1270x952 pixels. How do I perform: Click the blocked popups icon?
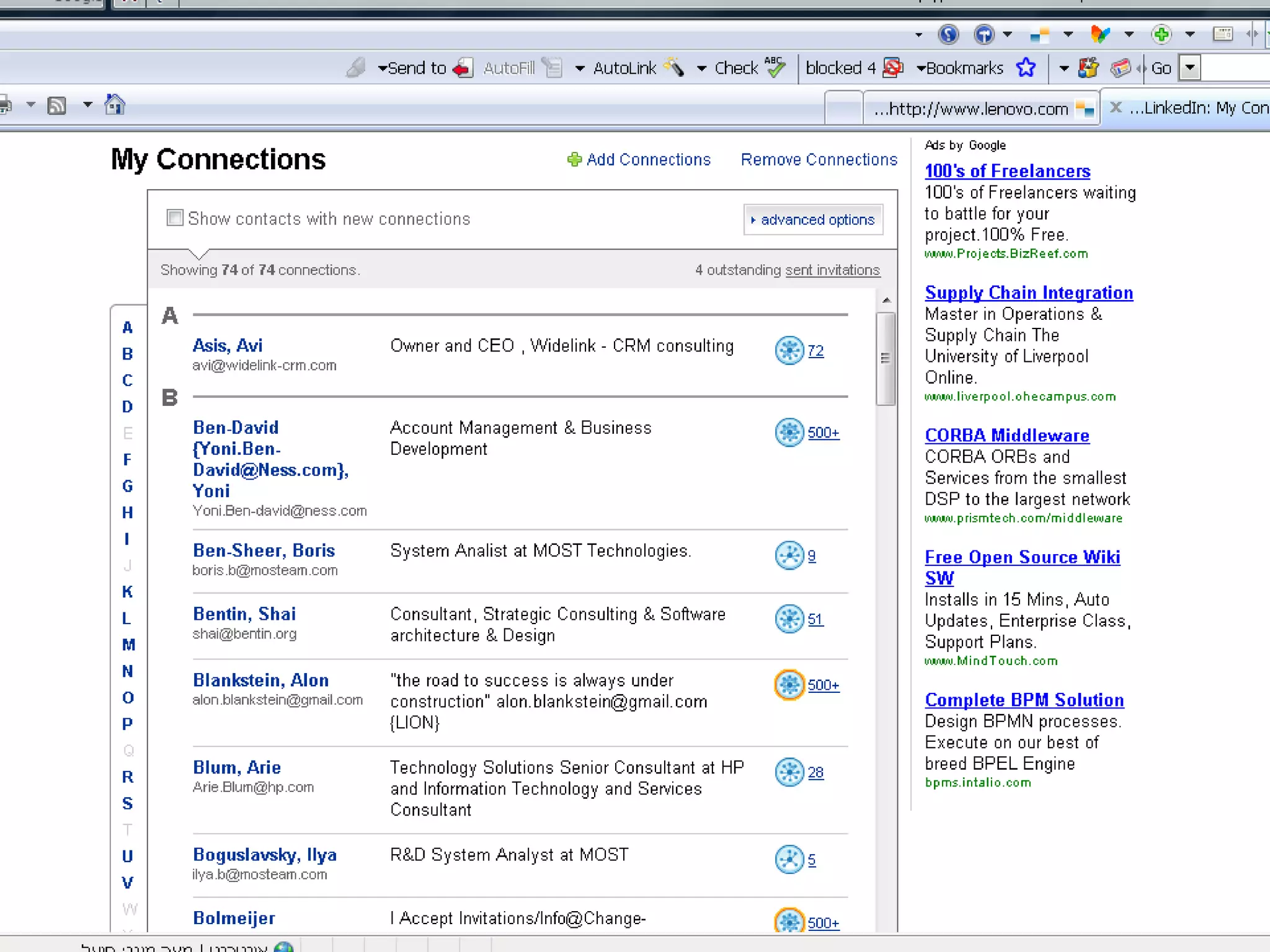pyautogui.click(x=892, y=68)
